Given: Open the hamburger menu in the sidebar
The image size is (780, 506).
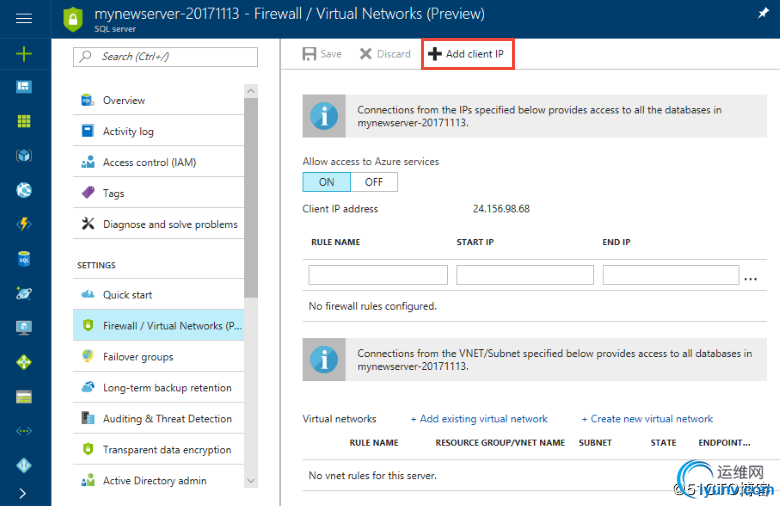Looking at the screenshot, I should (24, 19).
